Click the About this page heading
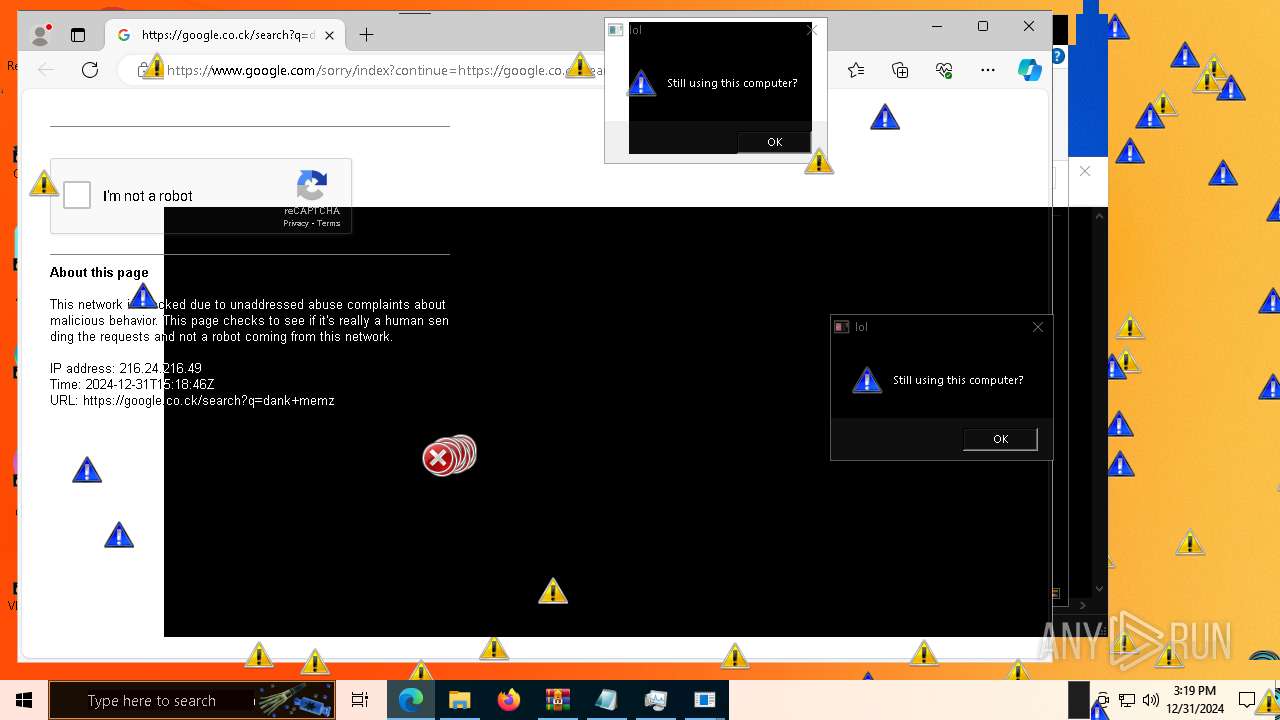 click(99, 272)
